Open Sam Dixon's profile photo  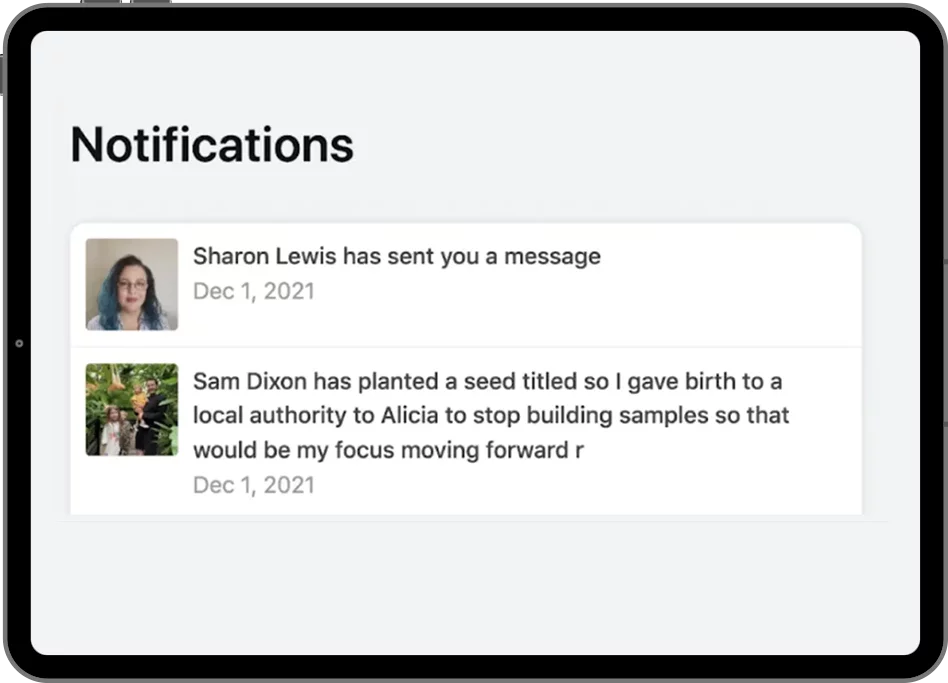132,409
